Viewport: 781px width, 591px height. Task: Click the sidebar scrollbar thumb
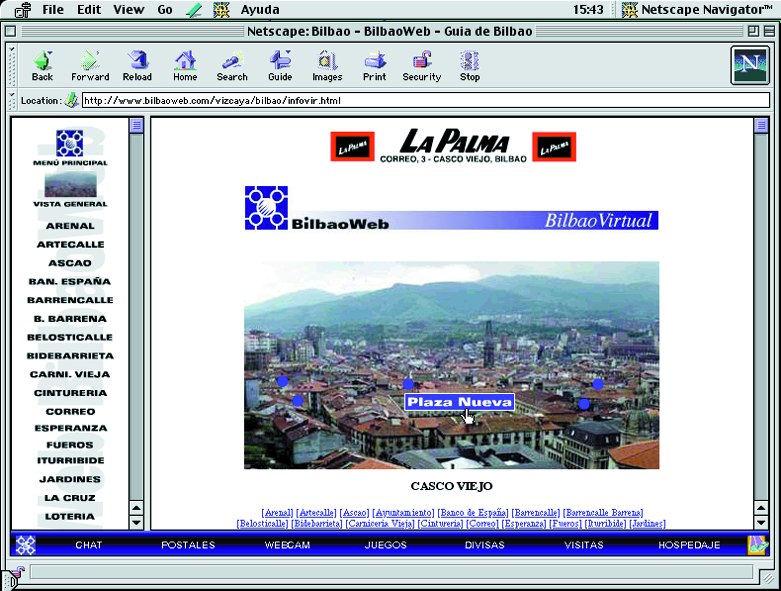click(136, 125)
